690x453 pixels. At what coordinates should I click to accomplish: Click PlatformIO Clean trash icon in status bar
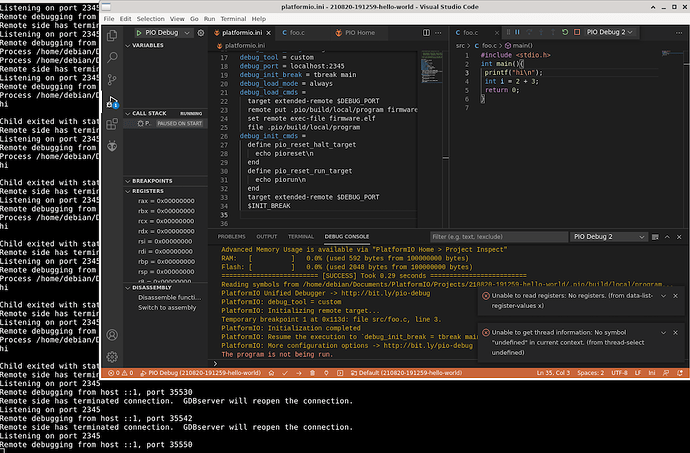(312, 373)
